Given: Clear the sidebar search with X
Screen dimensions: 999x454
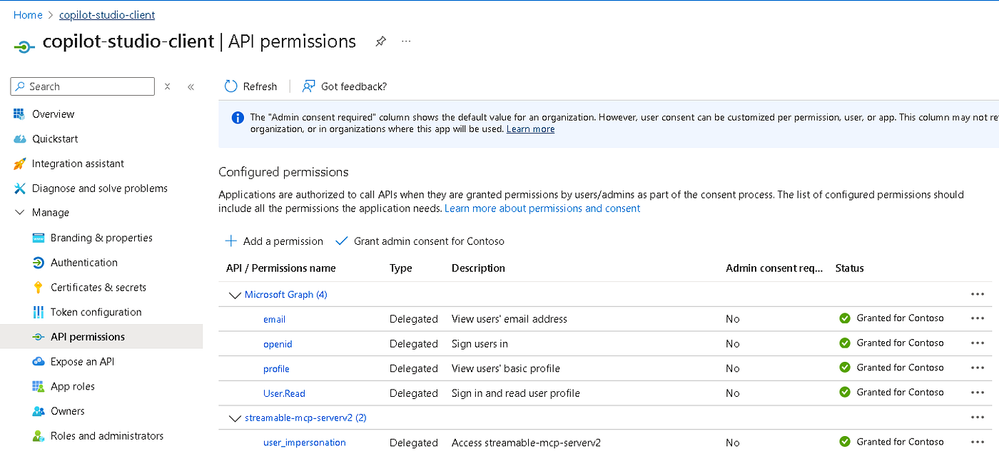Looking at the screenshot, I should tap(167, 87).
